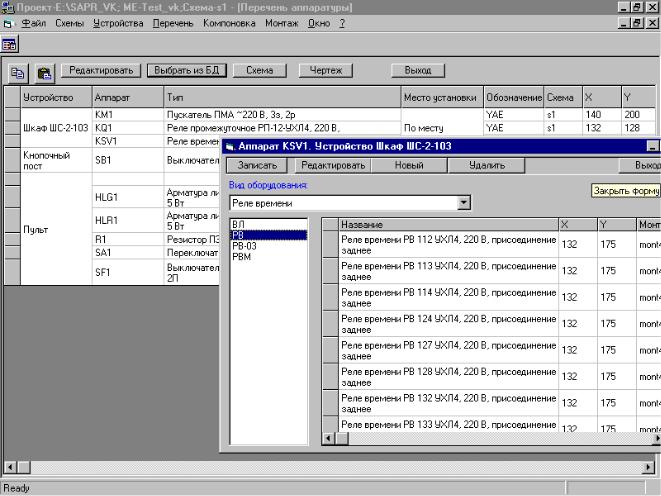
Task: Click the left arrow of the main horizontal scrollbar
Action: coord(10,467)
